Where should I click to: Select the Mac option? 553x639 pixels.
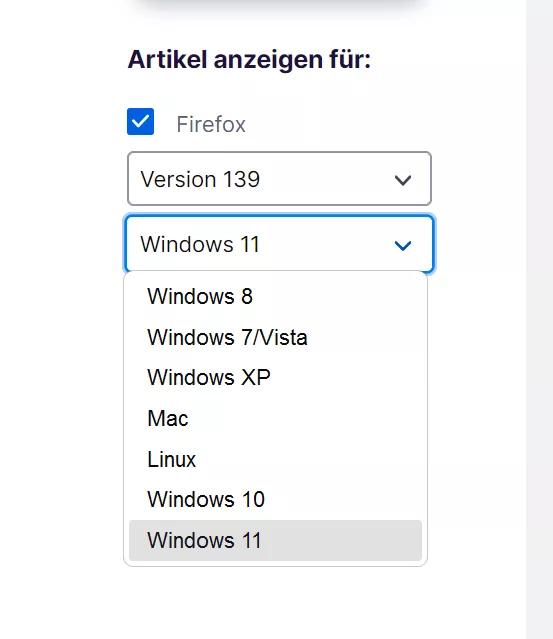[x=275, y=418]
